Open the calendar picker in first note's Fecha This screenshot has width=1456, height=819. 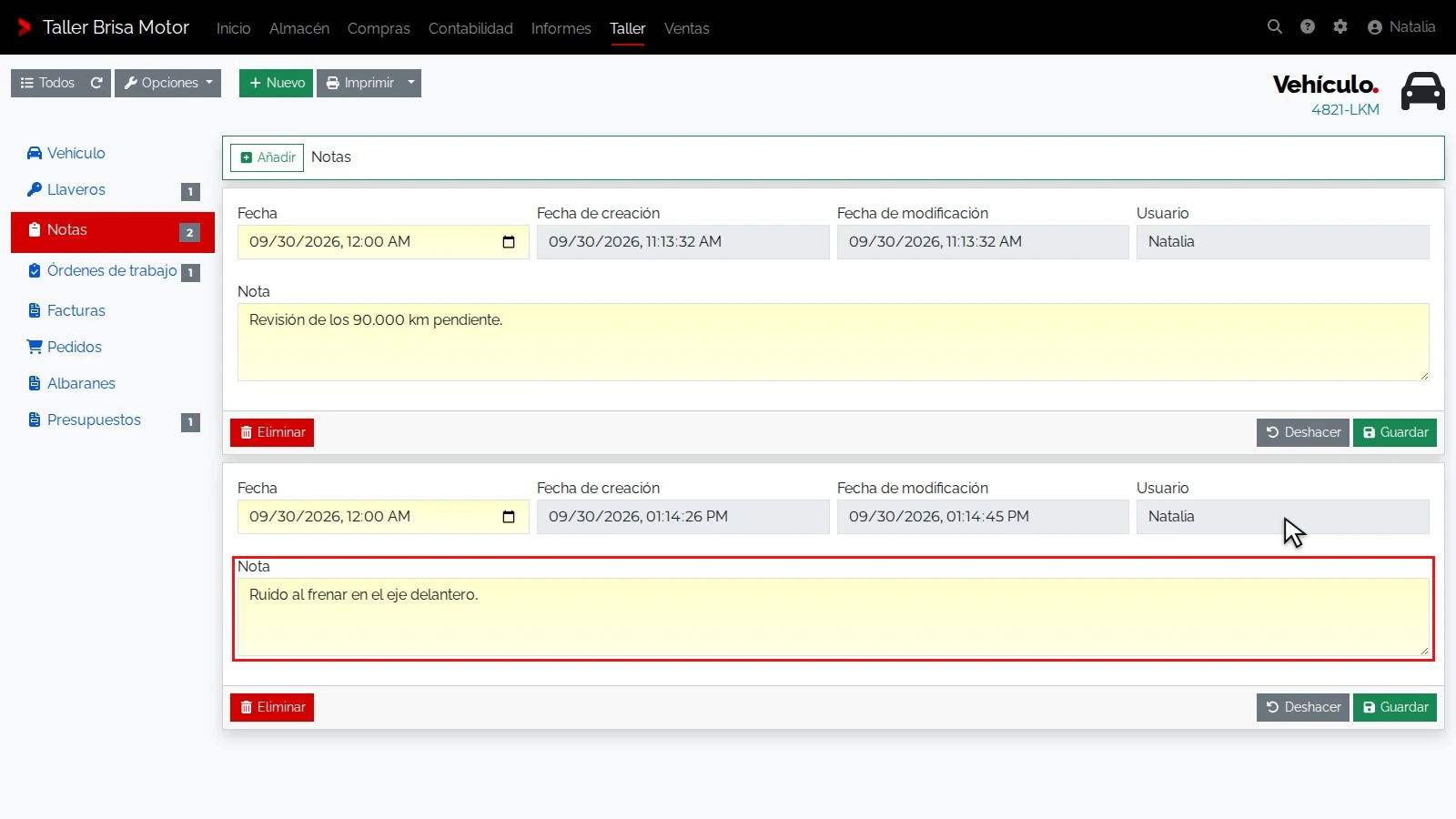(509, 242)
